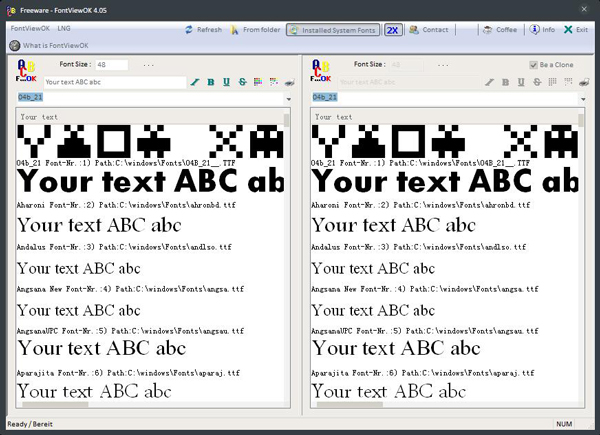Open the left pane text color picker
This screenshot has height=435, width=600.
coord(258,82)
